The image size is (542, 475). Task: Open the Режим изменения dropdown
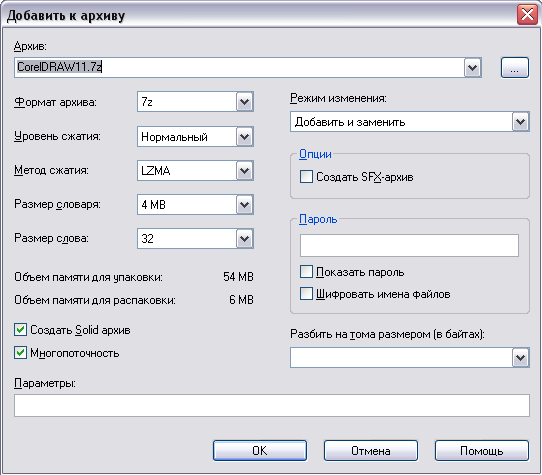[521, 122]
